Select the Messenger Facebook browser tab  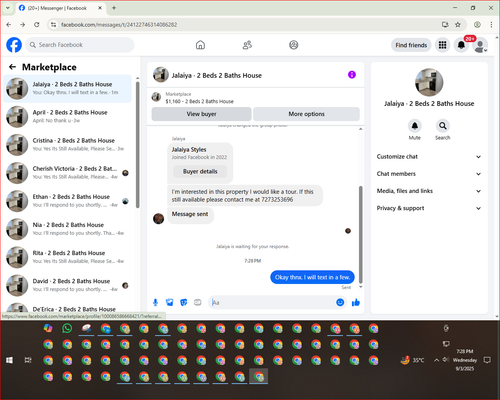[x=60, y=8]
